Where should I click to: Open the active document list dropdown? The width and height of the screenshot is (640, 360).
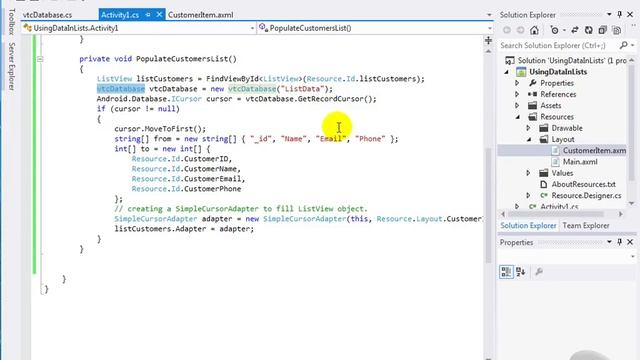tap(489, 15)
